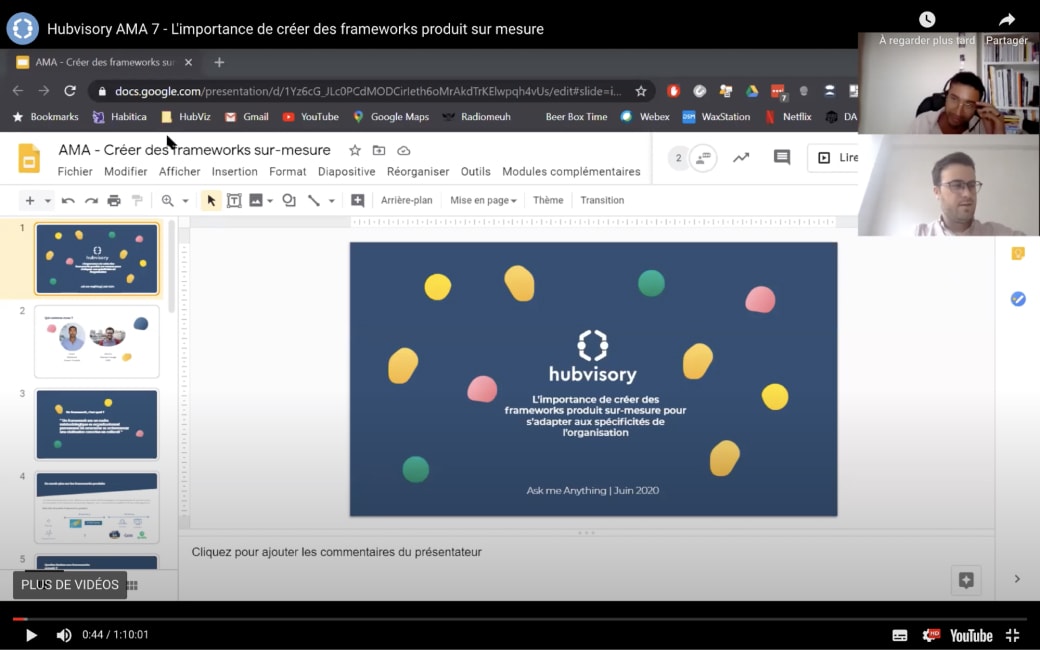
Task: Select the line tool
Action: pos(314,200)
